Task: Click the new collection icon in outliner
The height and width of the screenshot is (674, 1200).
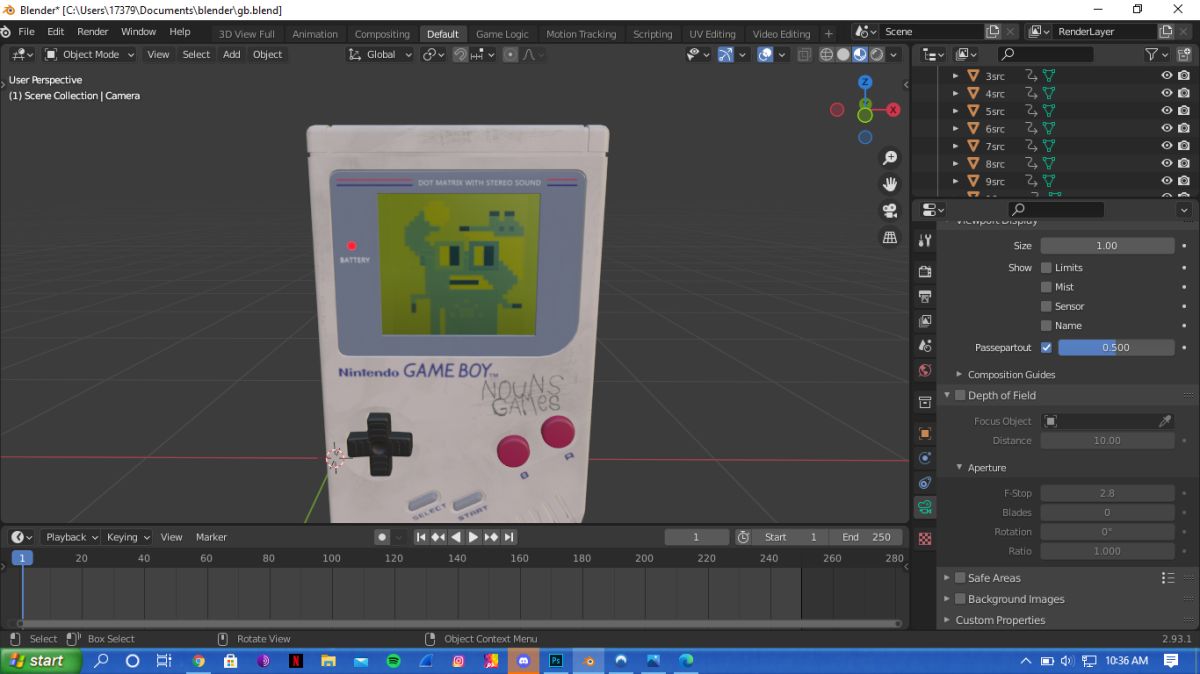Action: click(x=1183, y=54)
